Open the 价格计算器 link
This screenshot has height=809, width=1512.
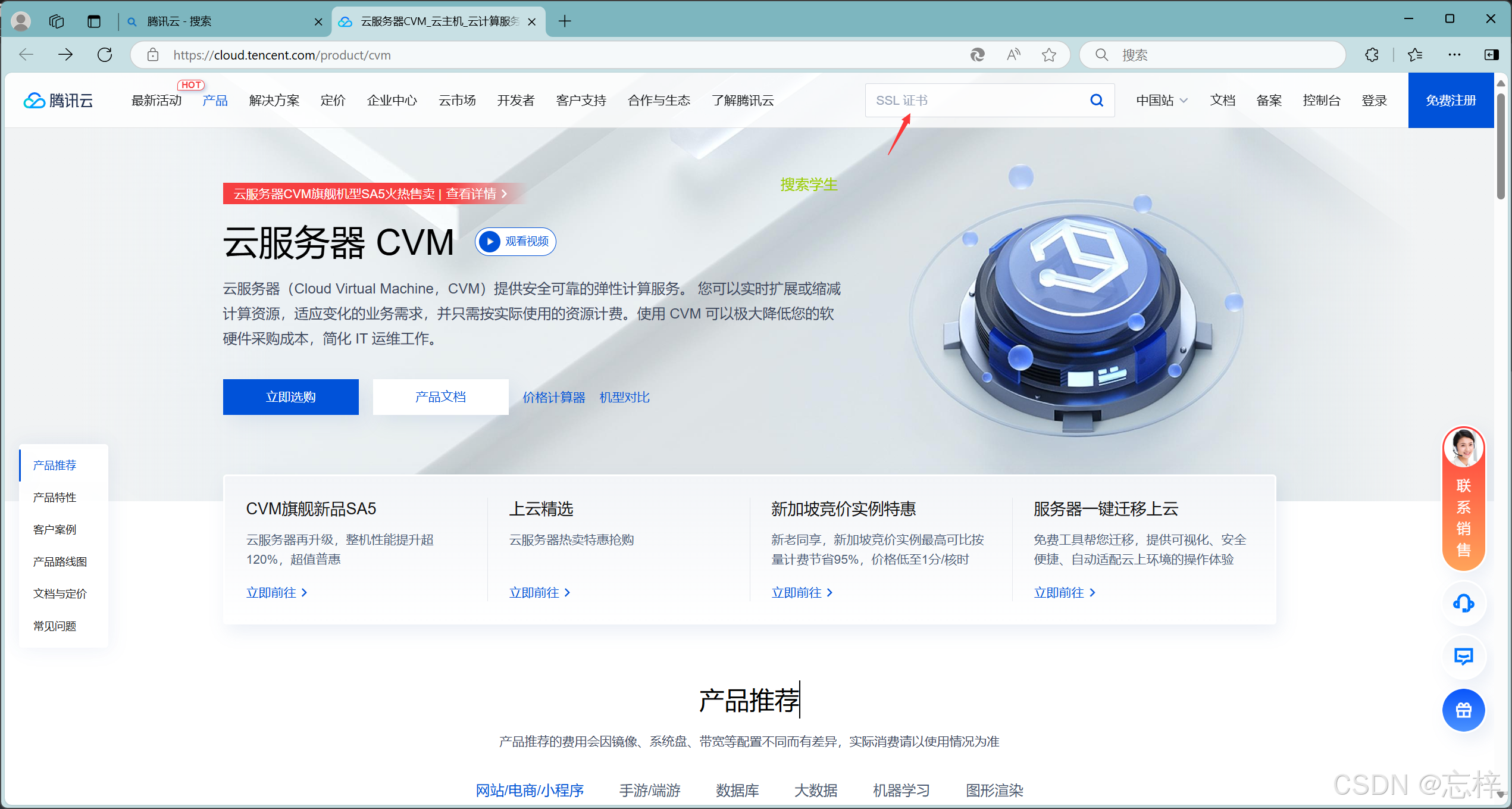(553, 397)
